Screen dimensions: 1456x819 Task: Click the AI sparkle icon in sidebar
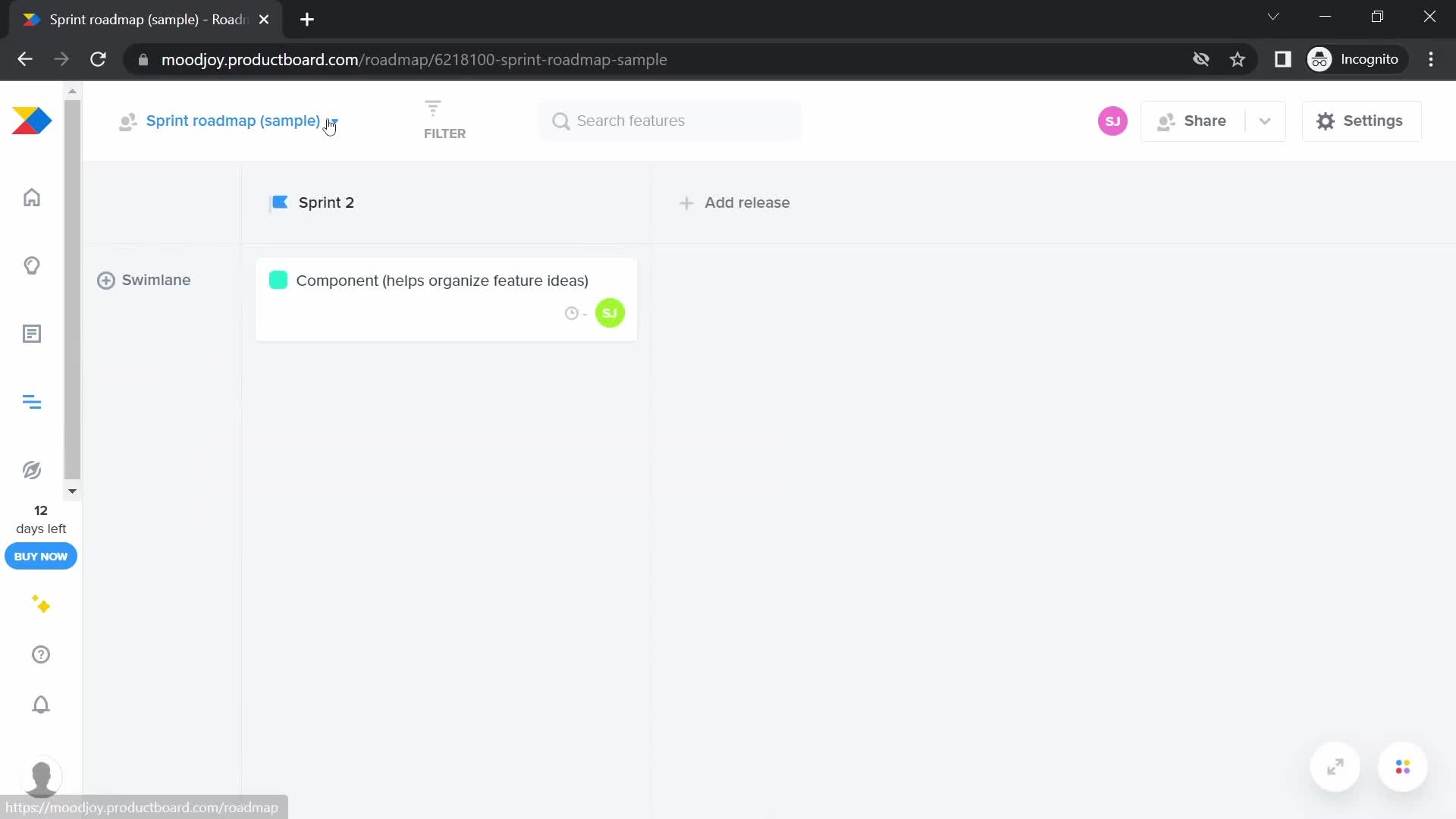(x=40, y=604)
